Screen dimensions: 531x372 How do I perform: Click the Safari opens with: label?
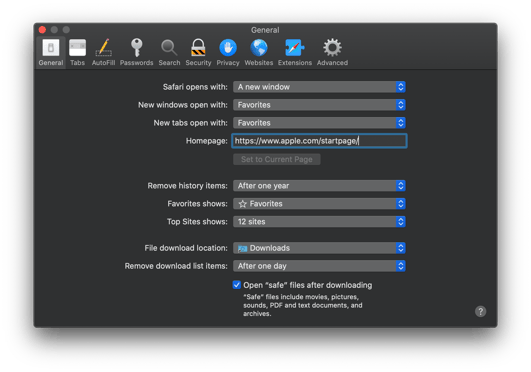click(195, 87)
